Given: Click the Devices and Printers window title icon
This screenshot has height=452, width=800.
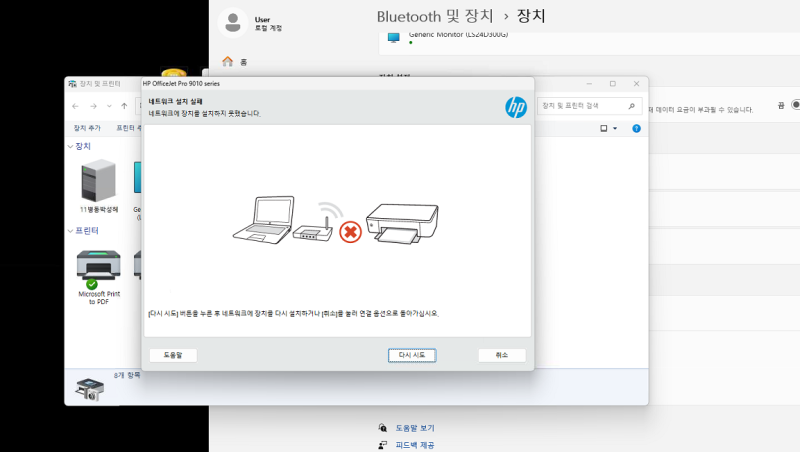Looking at the screenshot, I should point(72,84).
